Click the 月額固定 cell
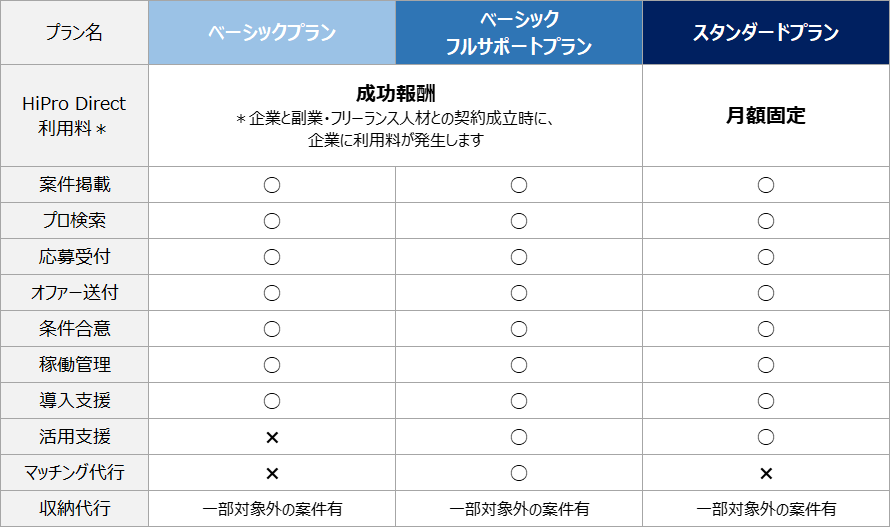Screen dimensions: 891x528 pyautogui.click(x=766, y=116)
